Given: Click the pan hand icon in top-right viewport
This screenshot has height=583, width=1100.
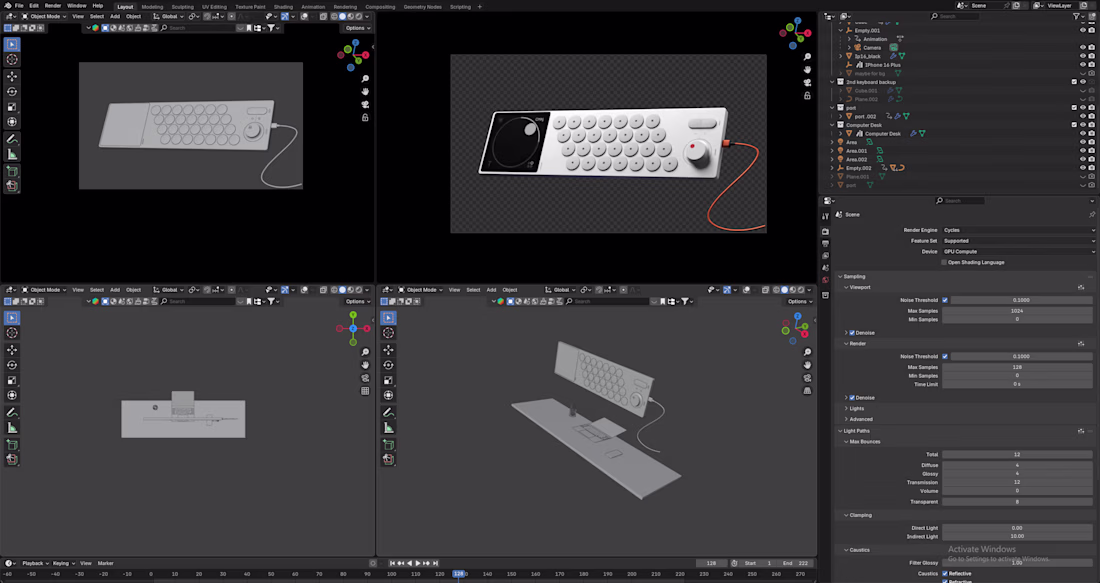Looking at the screenshot, I should 807,69.
